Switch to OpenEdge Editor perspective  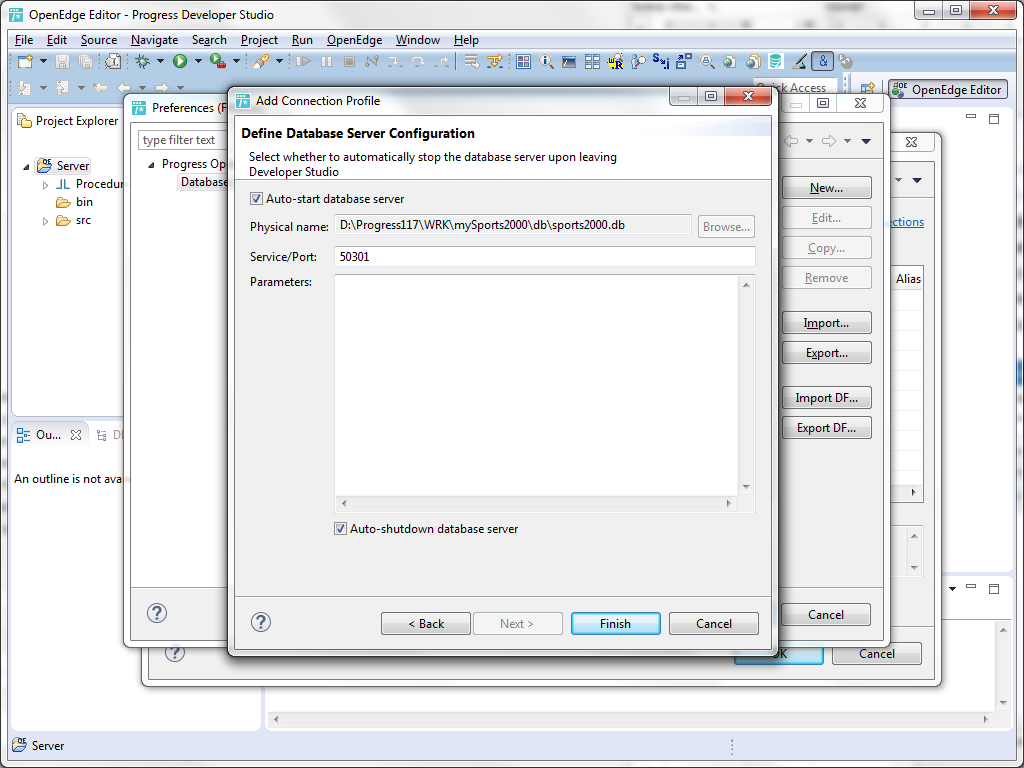(x=948, y=89)
